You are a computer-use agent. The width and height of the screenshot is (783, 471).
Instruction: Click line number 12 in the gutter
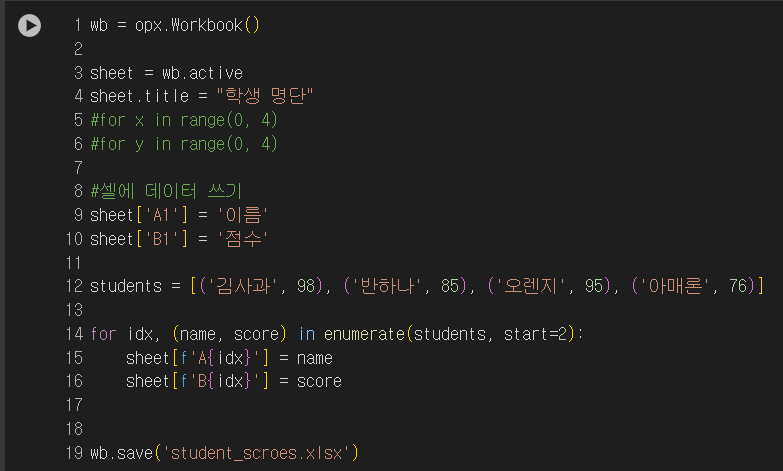coord(74,286)
